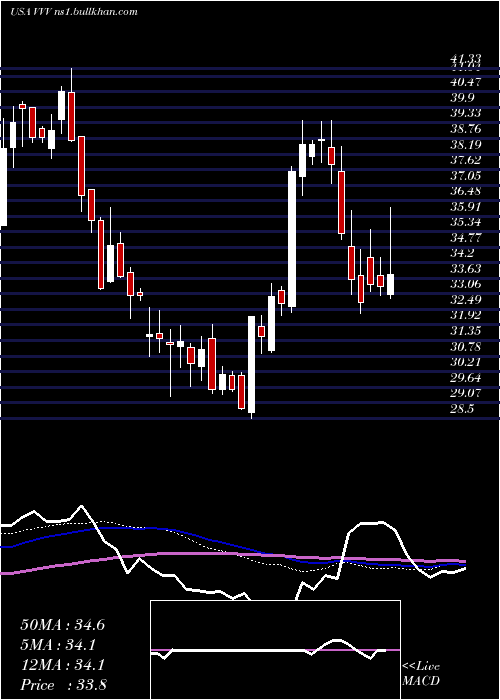The image size is (500, 700).
Task: Click the 5MA : 34.1 reading
Action: 60,645
